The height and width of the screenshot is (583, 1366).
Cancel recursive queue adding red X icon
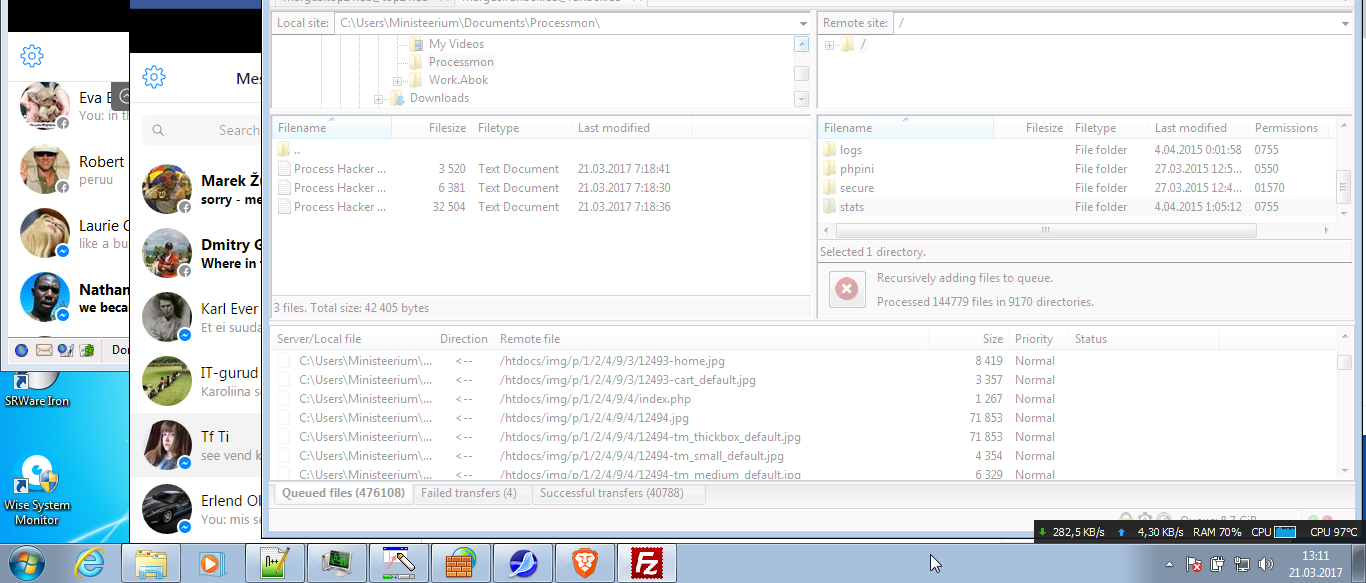845,289
